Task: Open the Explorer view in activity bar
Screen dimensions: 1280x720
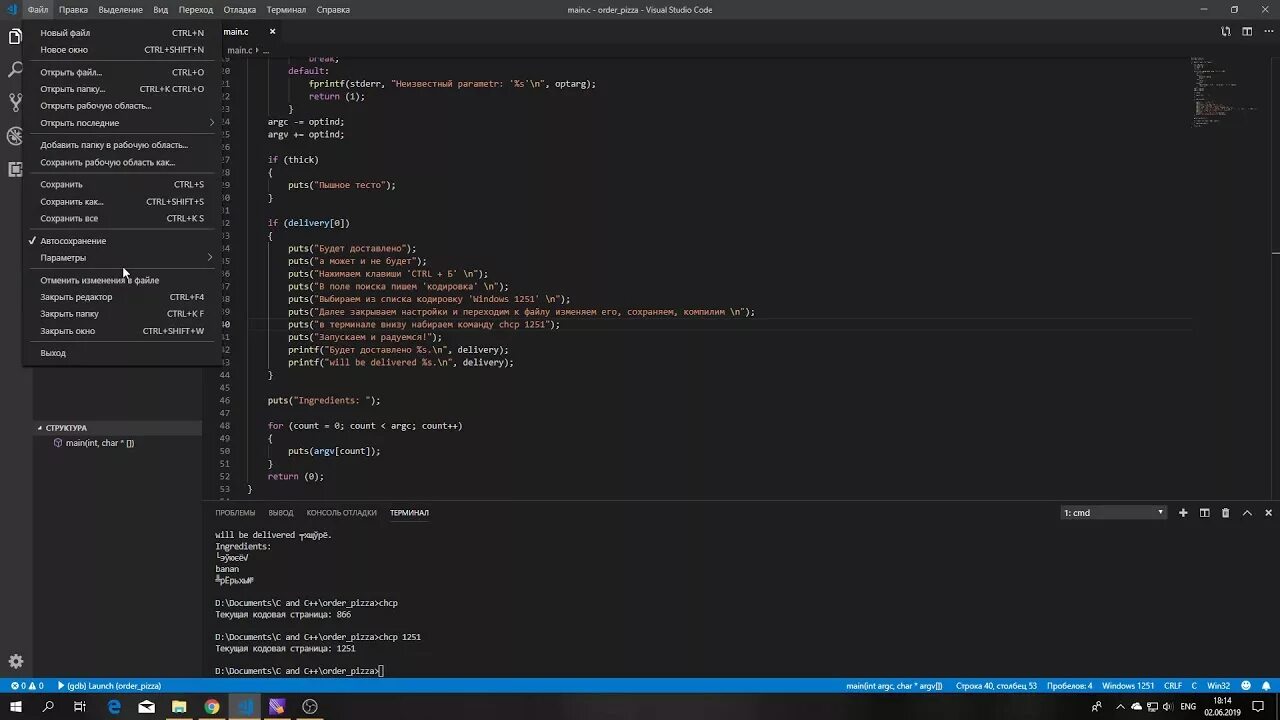Action: pyautogui.click(x=15, y=37)
